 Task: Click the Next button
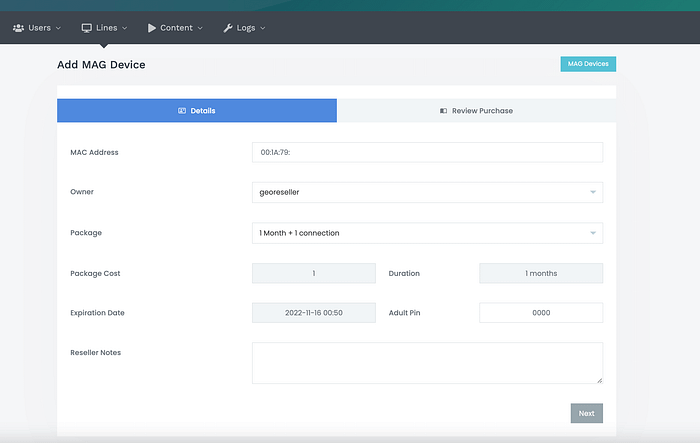[587, 413]
